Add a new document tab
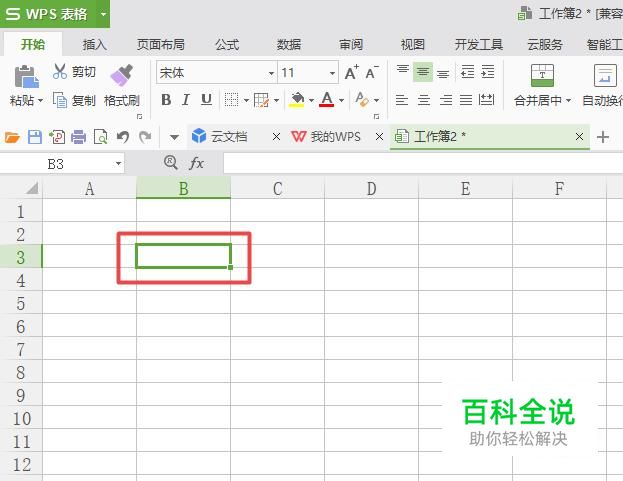 603,137
